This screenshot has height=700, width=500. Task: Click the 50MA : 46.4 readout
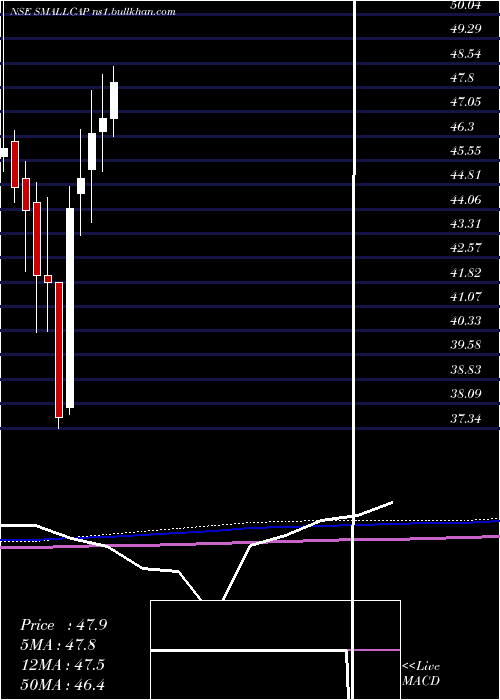tap(62, 684)
